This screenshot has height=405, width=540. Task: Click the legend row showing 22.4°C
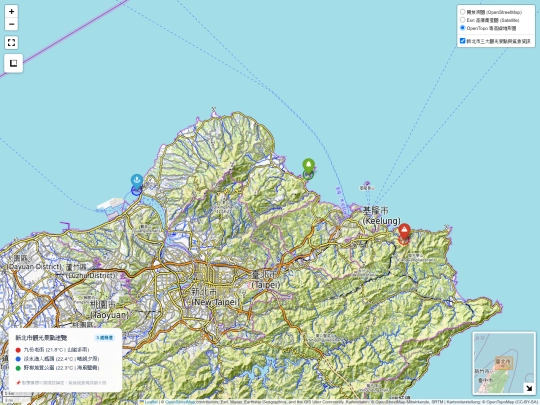57,359
